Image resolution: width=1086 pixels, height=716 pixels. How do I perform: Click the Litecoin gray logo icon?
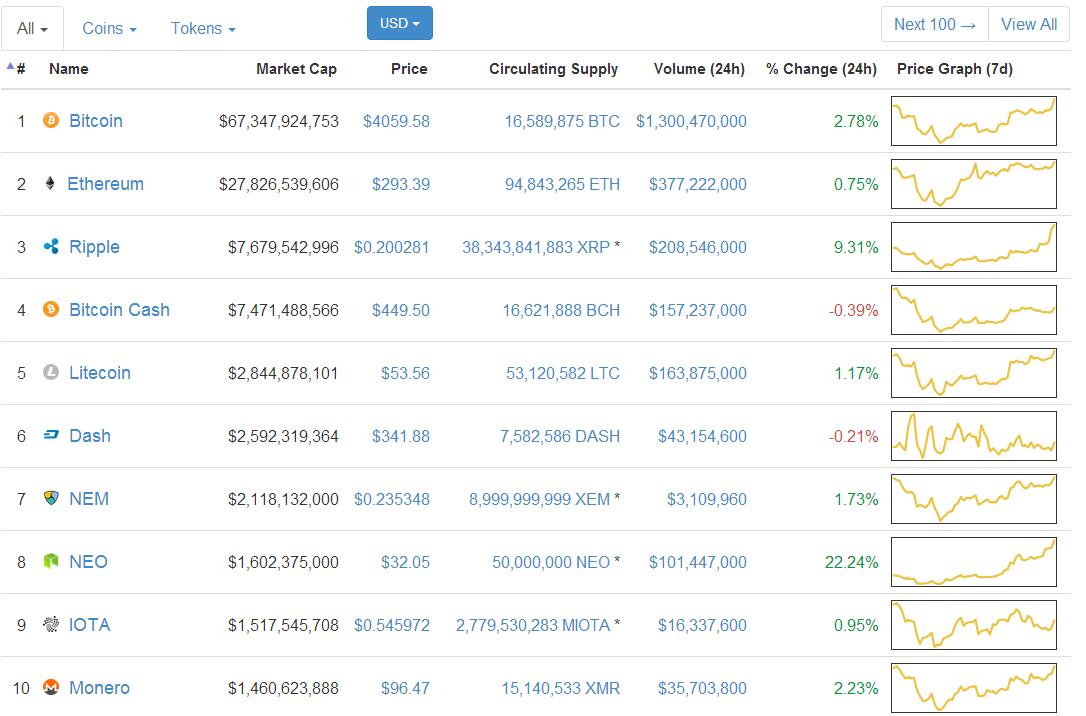point(51,373)
